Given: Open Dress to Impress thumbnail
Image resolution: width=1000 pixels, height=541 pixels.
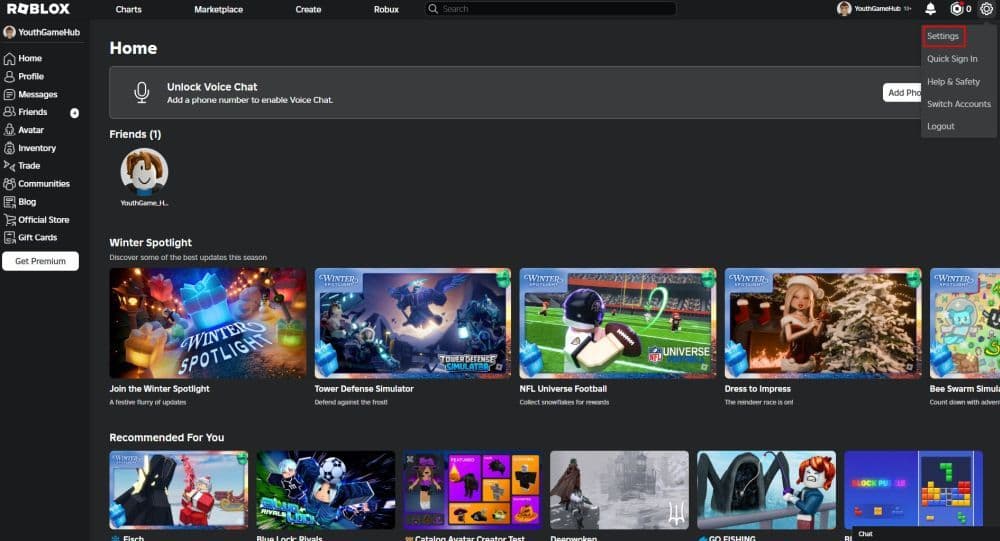Looking at the screenshot, I should (x=823, y=323).
